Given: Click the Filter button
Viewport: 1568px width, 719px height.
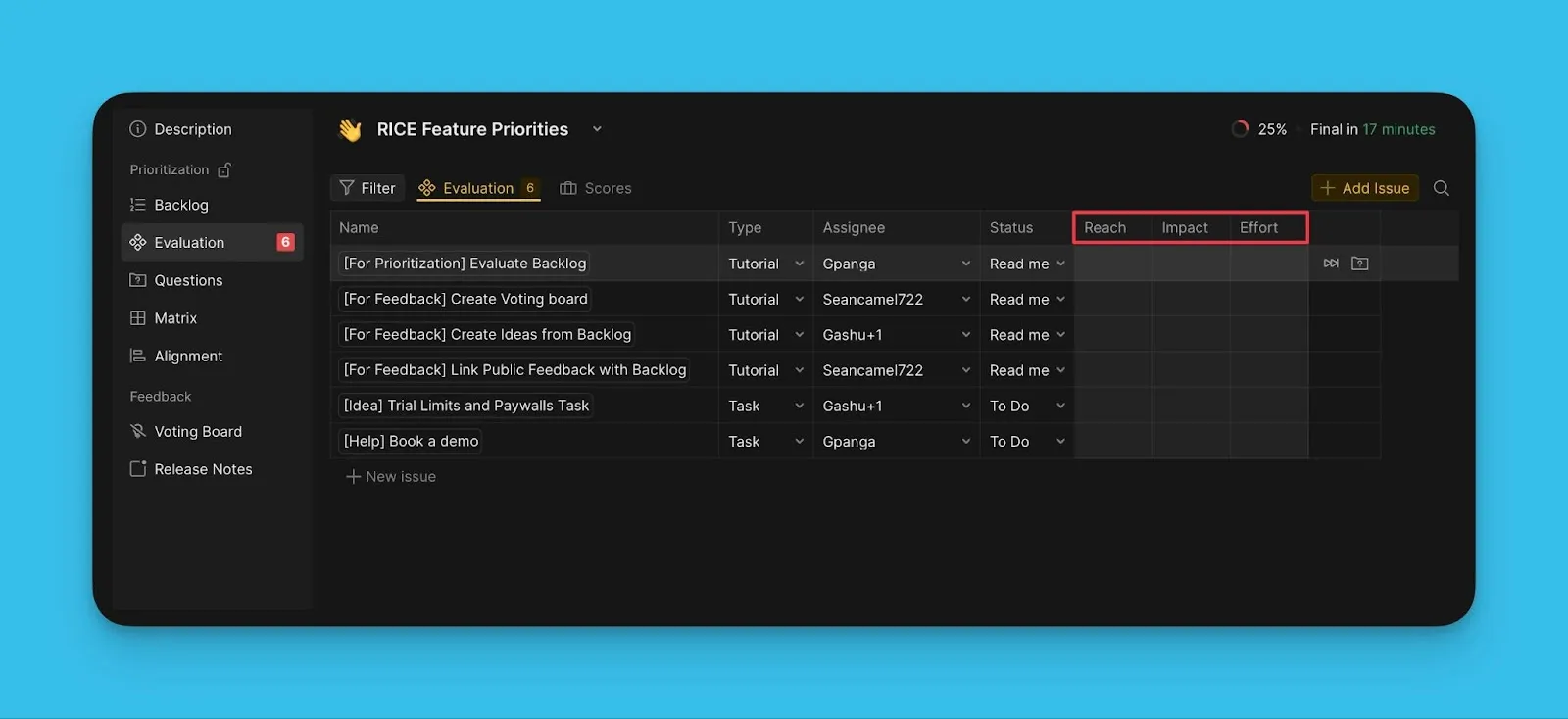Looking at the screenshot, I should 367,188.
